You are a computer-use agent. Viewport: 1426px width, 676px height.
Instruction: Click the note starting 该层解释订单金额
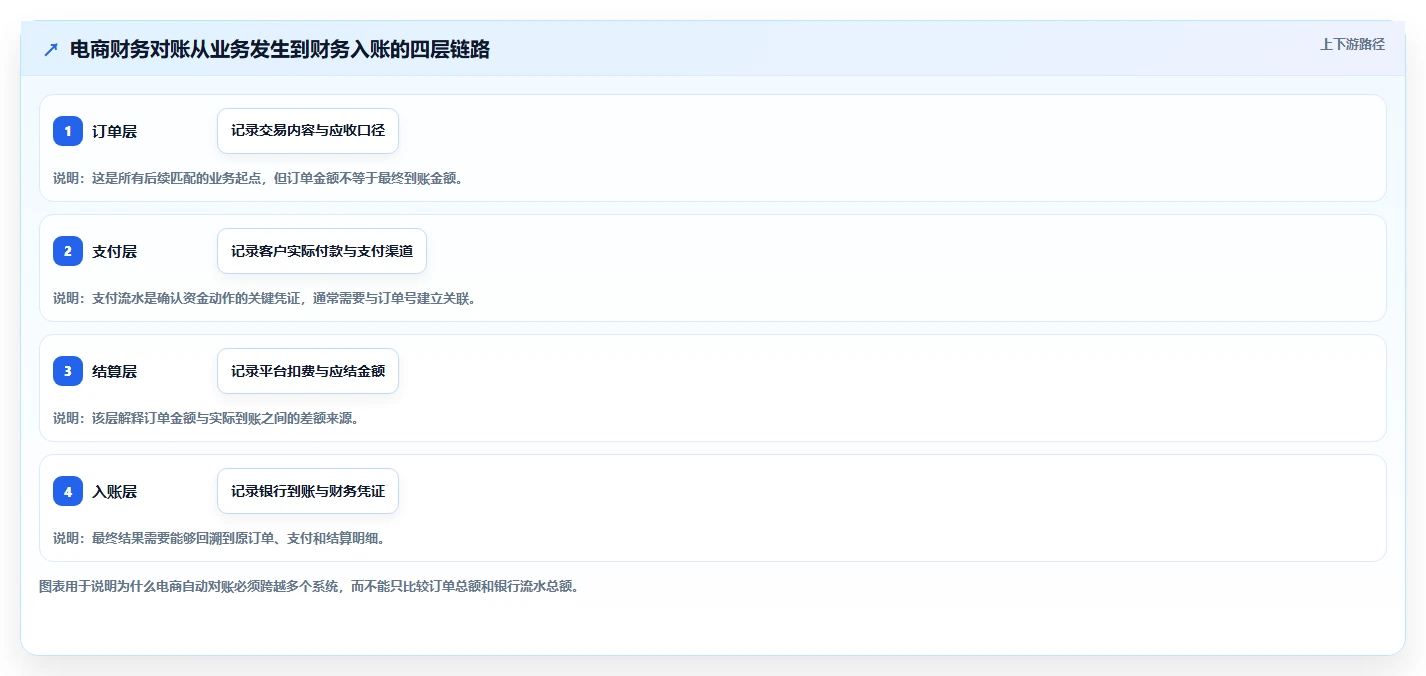coord(206,418)
